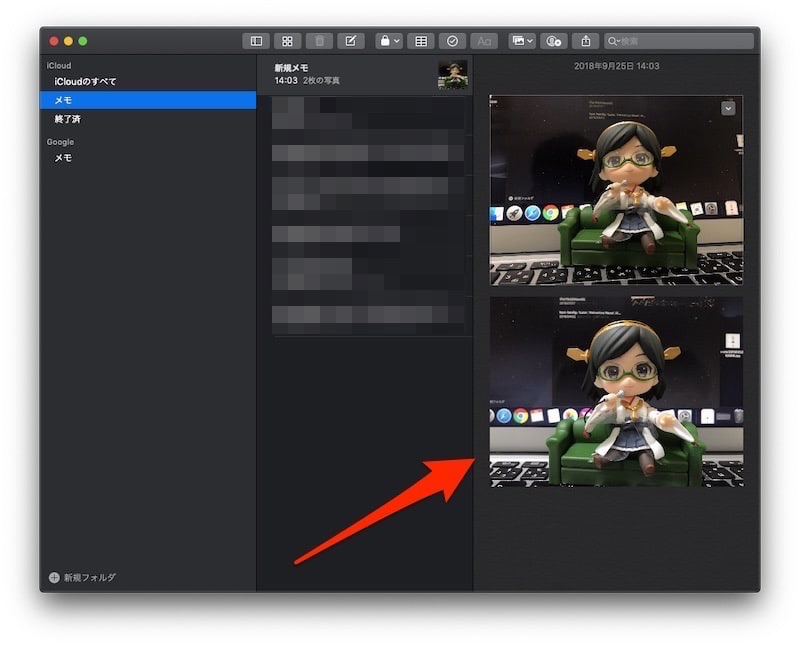Open the Aa text format button

click(x=484, y=41)
